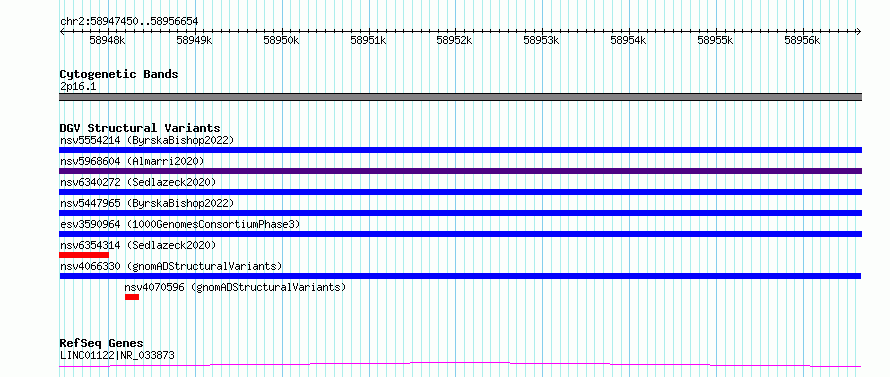
Task: Click the magenta LINC01122 gene line
Action: coord(460,365)
